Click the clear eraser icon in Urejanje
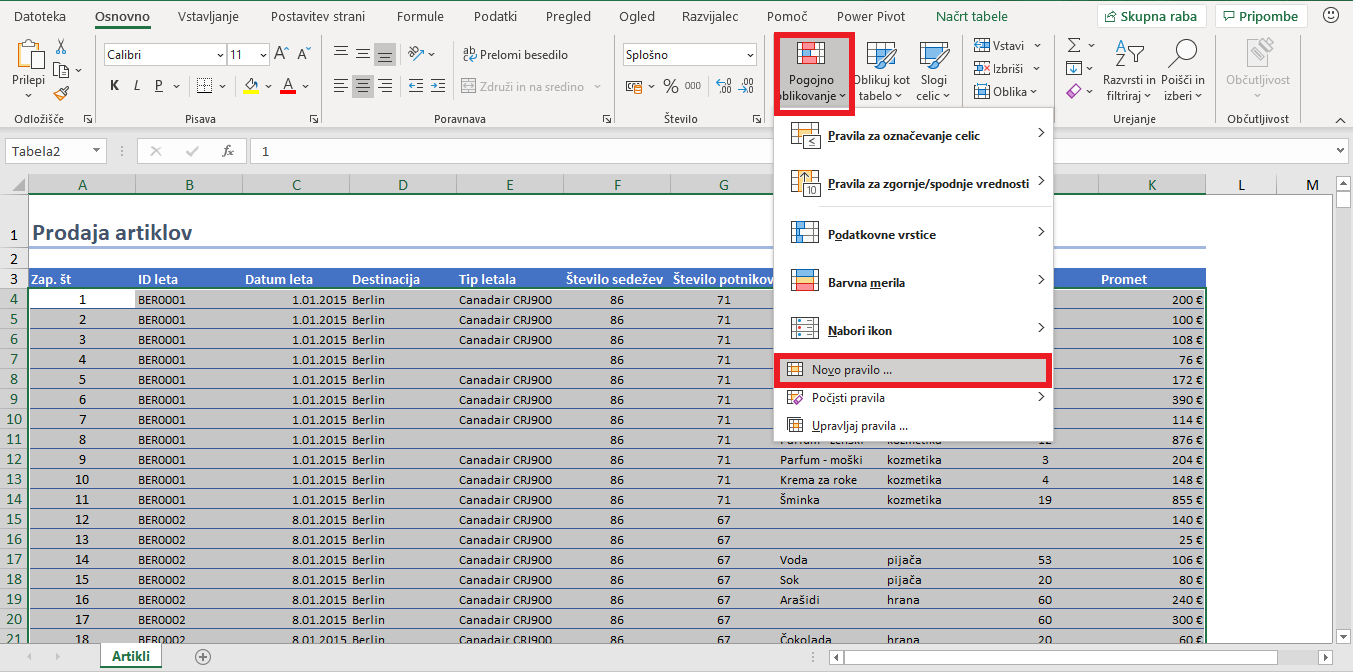This screenshot has height=672, width=1353. tap(1073, 92)
